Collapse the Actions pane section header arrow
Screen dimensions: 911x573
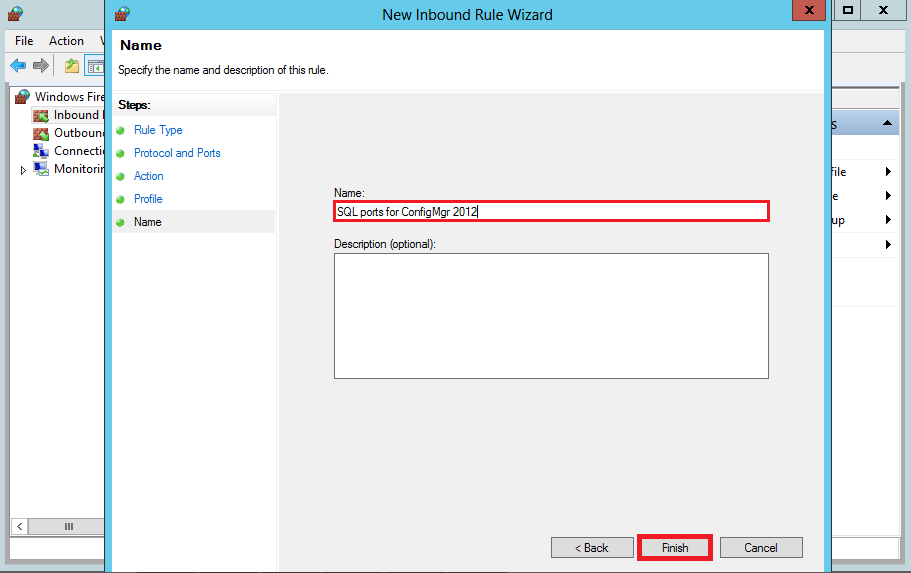pos(886,123)
